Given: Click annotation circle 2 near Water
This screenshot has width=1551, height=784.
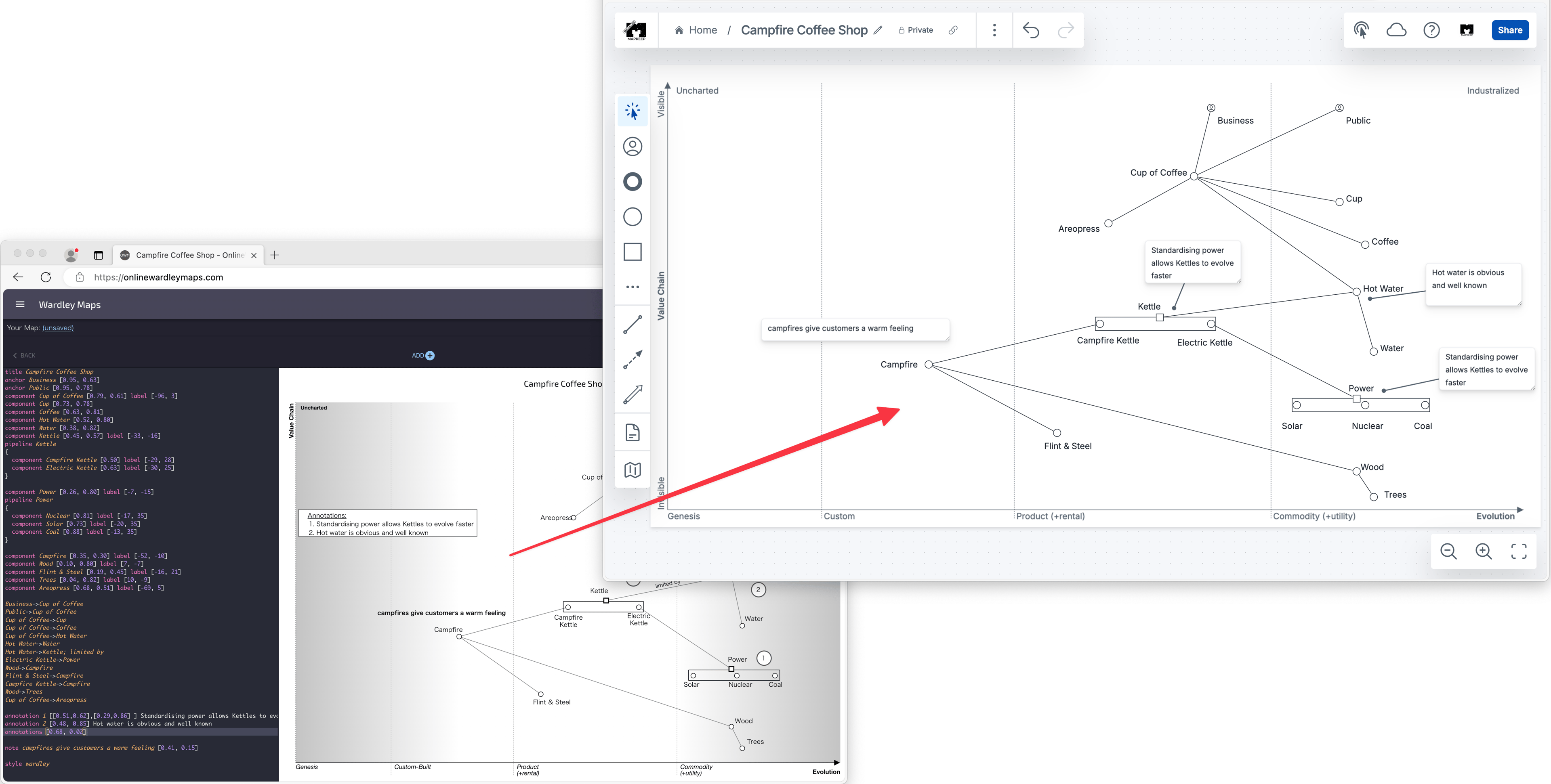Looking at the screenshot, I should click(x=758, y=590).
